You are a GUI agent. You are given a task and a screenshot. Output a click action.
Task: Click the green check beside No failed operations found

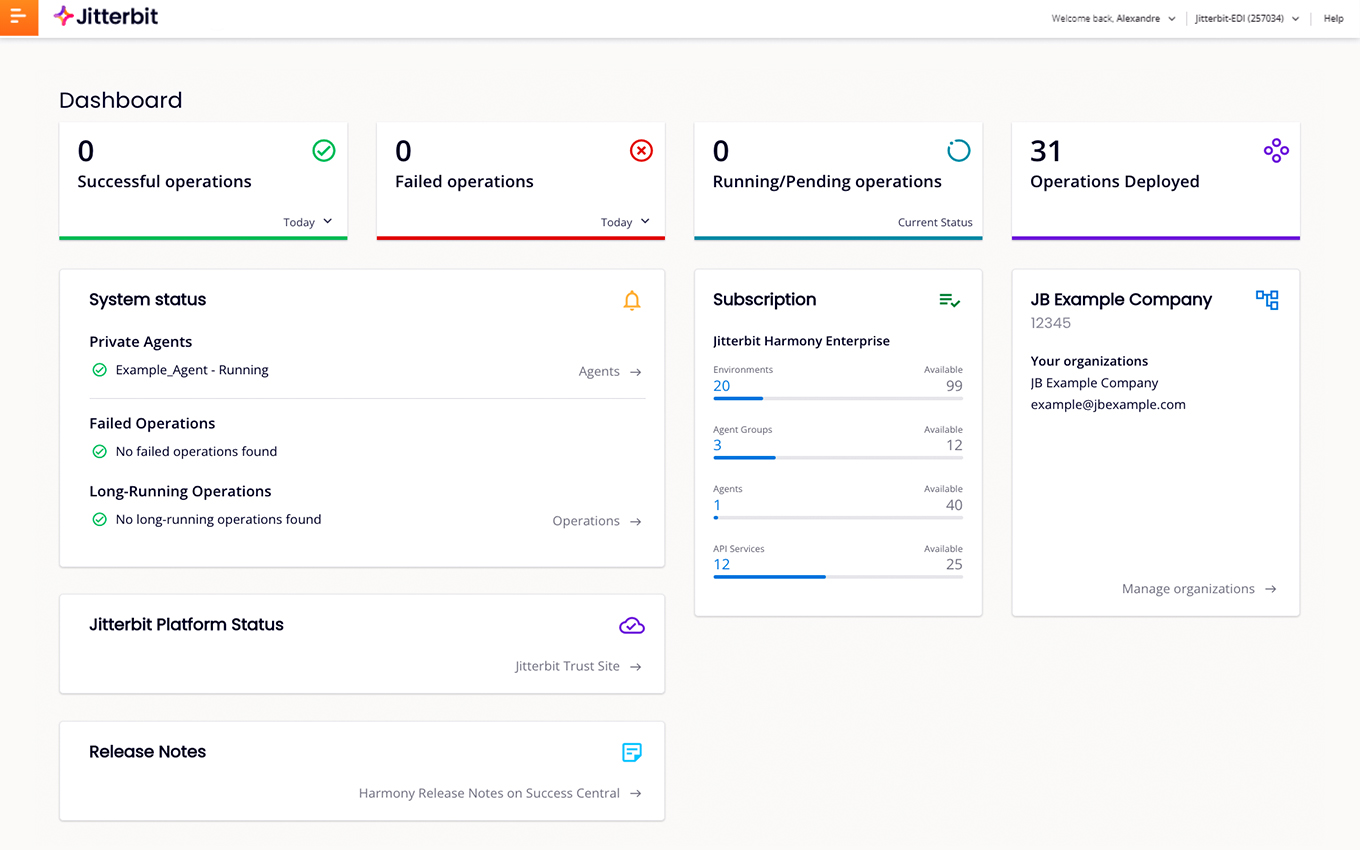tap(99, 452)
